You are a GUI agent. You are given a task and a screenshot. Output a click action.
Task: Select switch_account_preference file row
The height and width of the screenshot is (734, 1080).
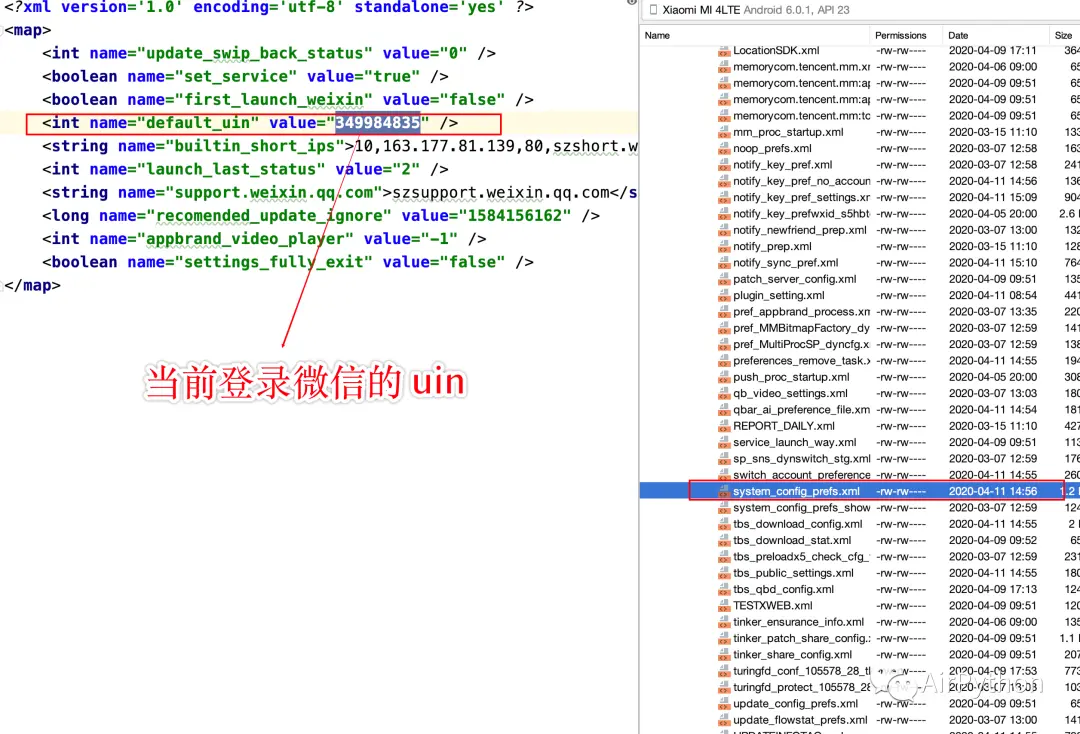click(x=860, y=475)
